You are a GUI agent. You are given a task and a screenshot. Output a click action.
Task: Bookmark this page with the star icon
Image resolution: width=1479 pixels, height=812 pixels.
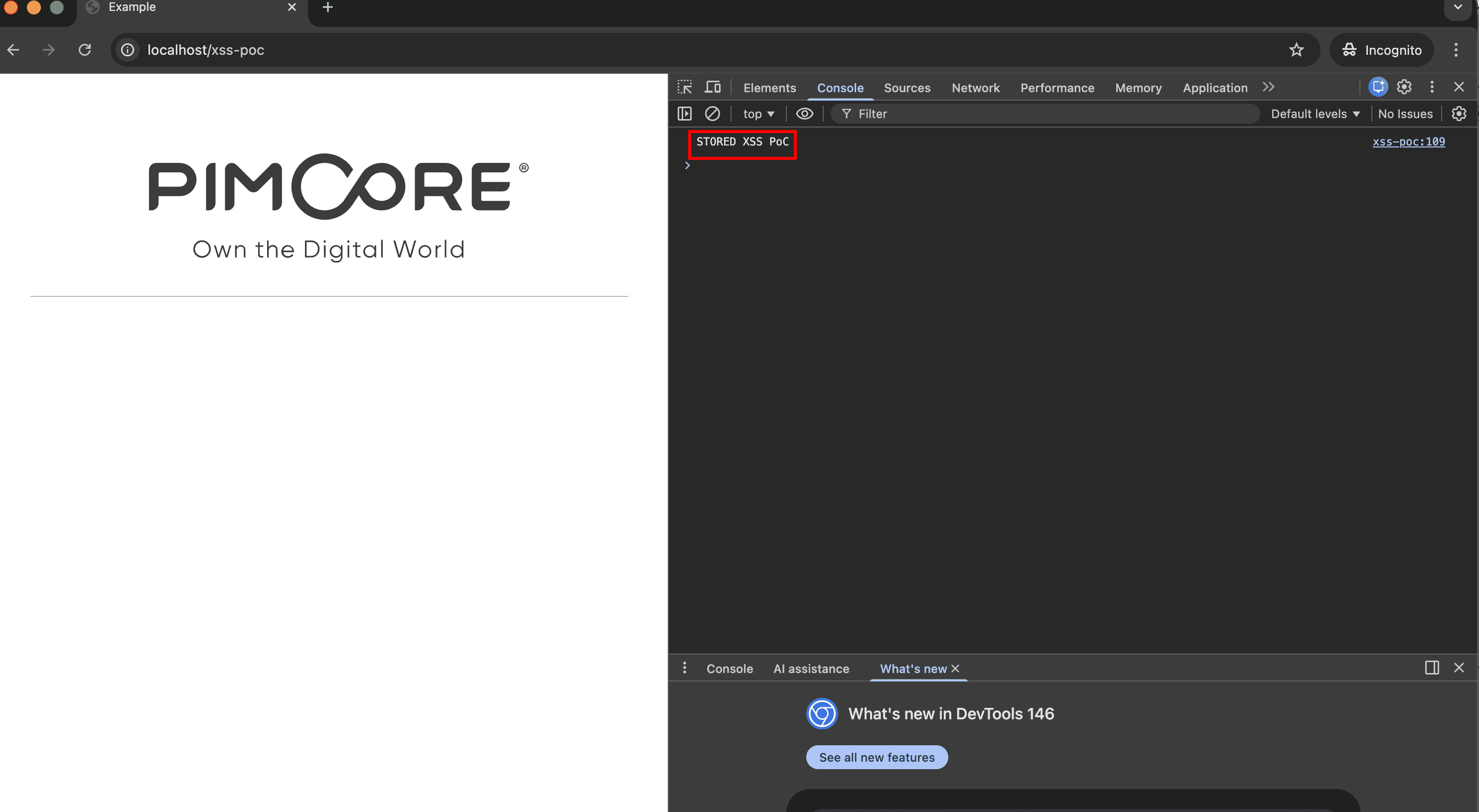coord(1296,50)
